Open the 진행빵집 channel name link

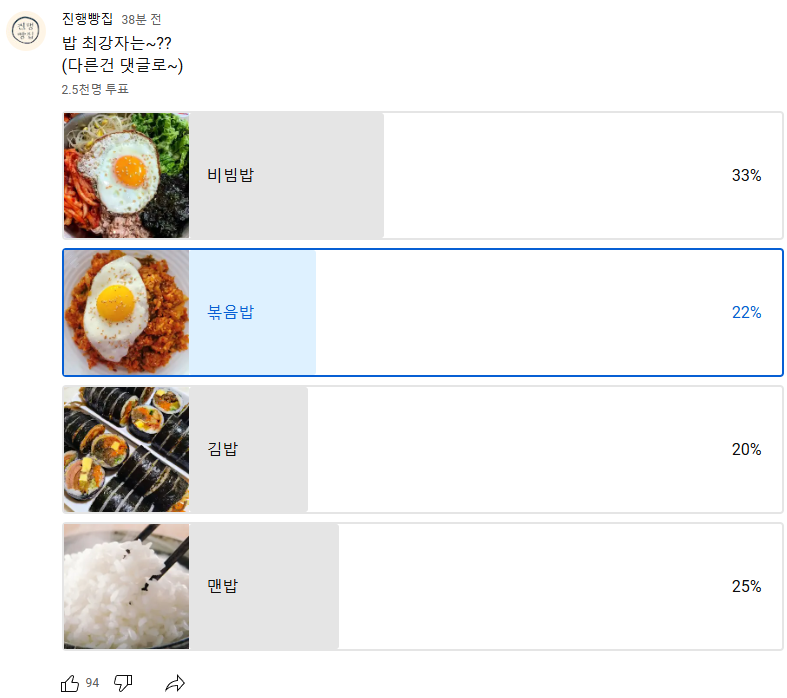point(87,19)
